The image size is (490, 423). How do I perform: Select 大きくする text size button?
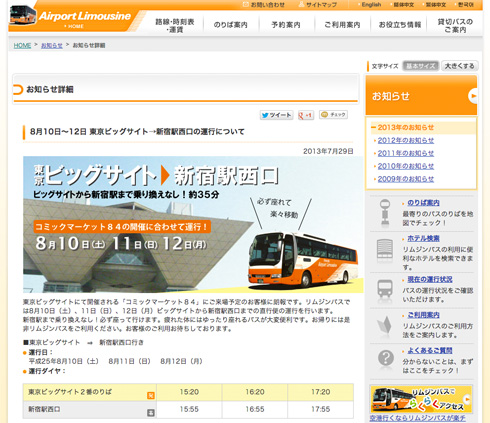(459, 66)
